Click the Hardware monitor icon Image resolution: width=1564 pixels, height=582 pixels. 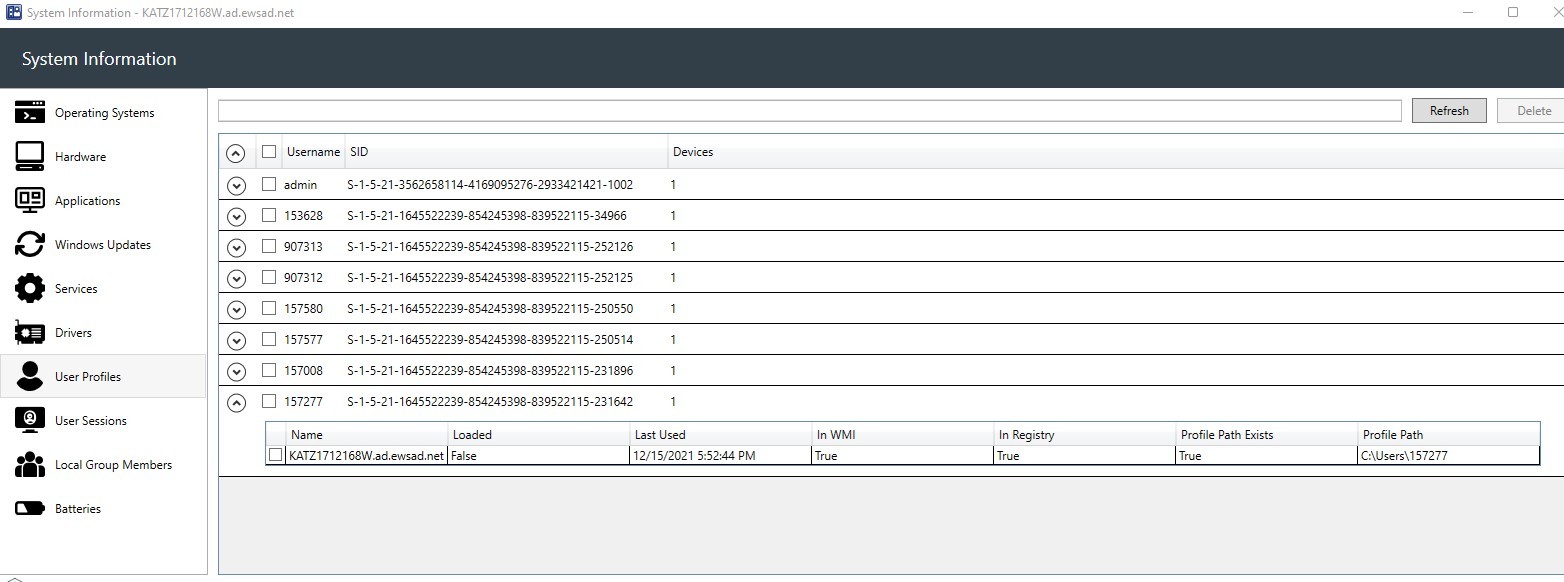[x=30, y=156]
